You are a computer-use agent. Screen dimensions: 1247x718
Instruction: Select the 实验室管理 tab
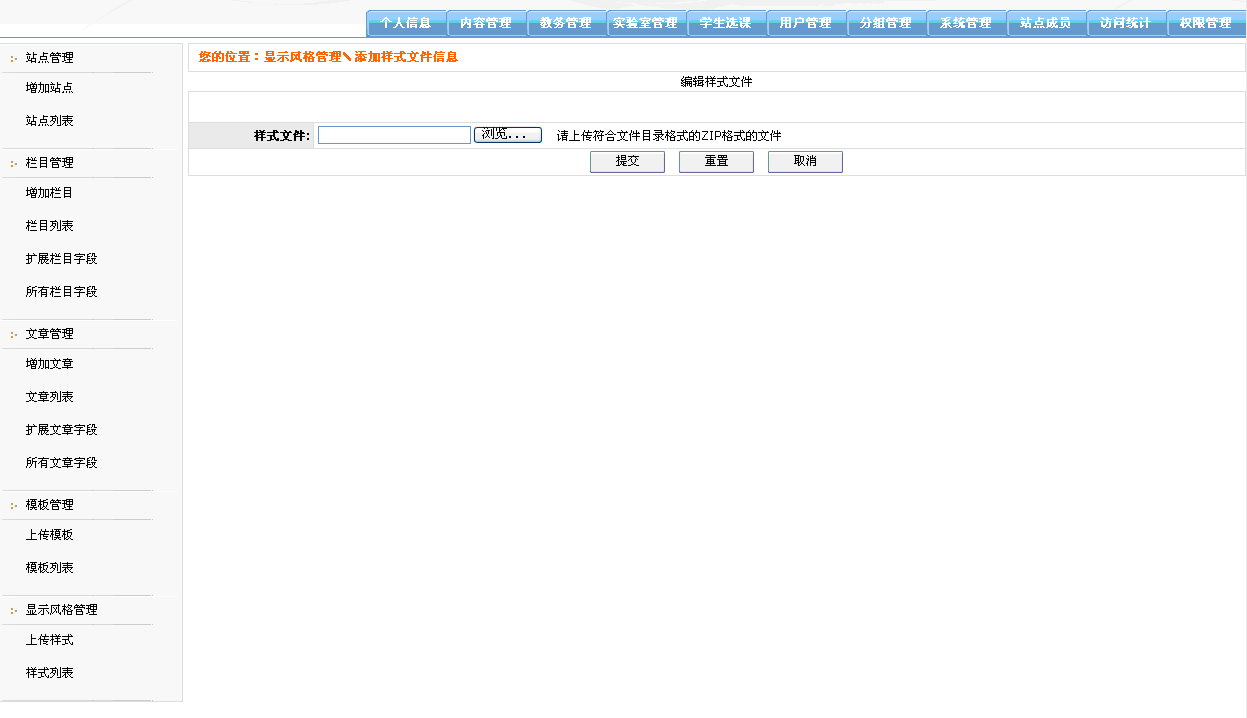(x=646, y=23)
